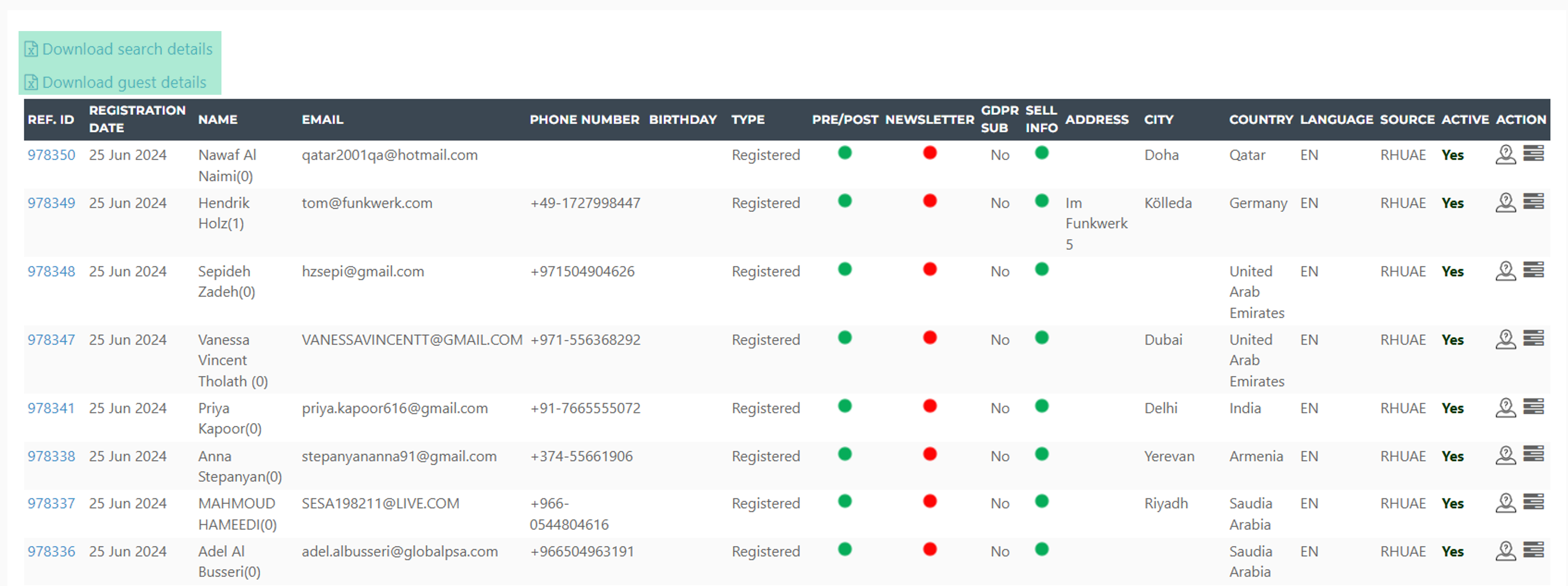Click email adel.albusseri@globalpsa.com
This screenshot has width=1568, height=586.
point(400,552)
